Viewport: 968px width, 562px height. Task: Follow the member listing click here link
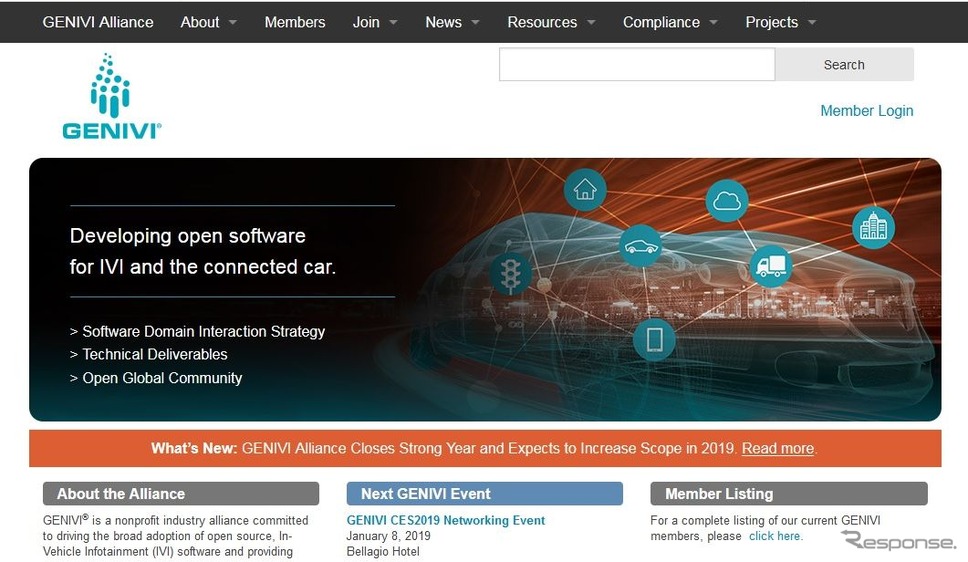point(775,536)
